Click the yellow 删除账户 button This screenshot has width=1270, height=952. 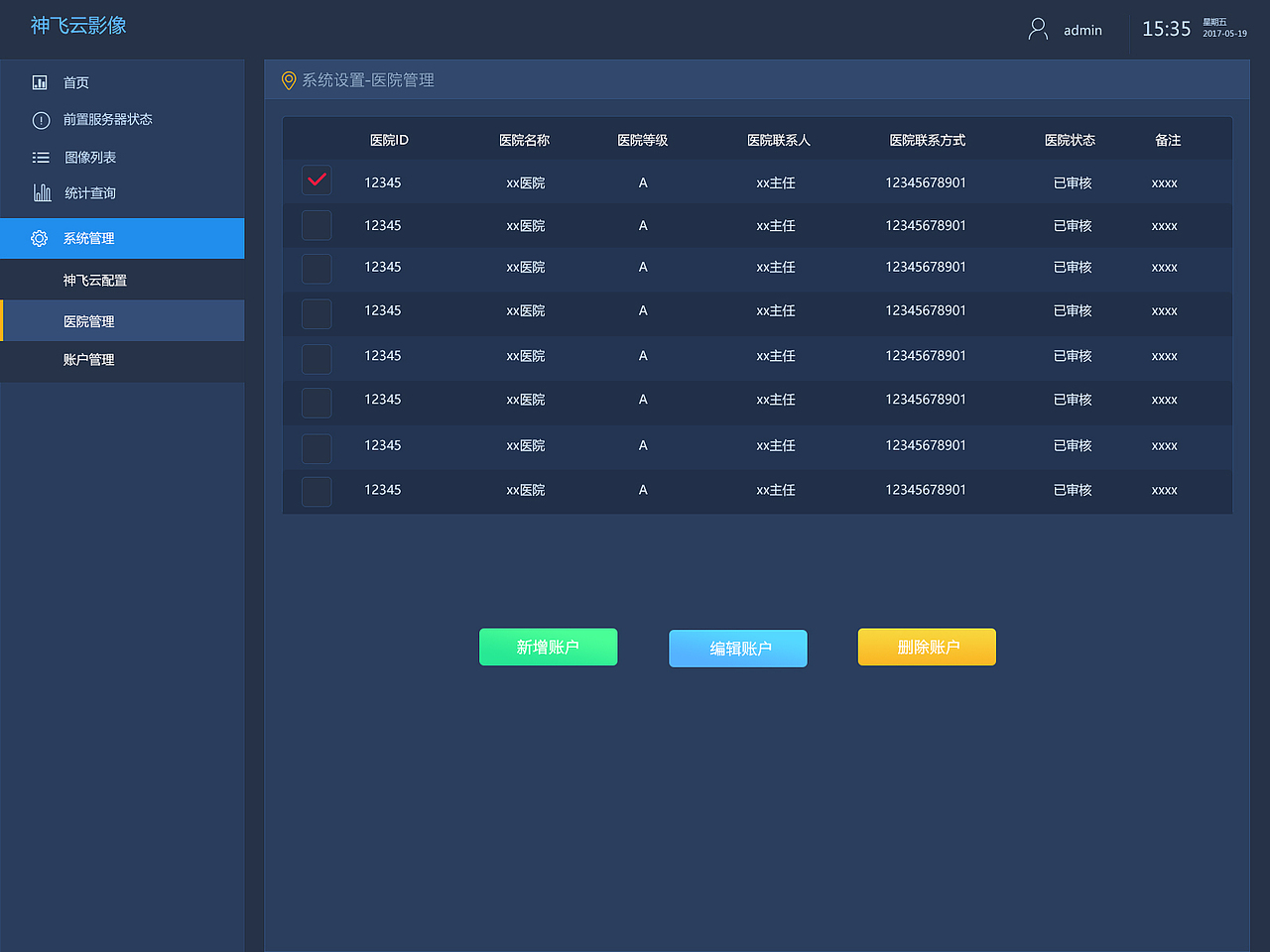click(x=927, y=647)
